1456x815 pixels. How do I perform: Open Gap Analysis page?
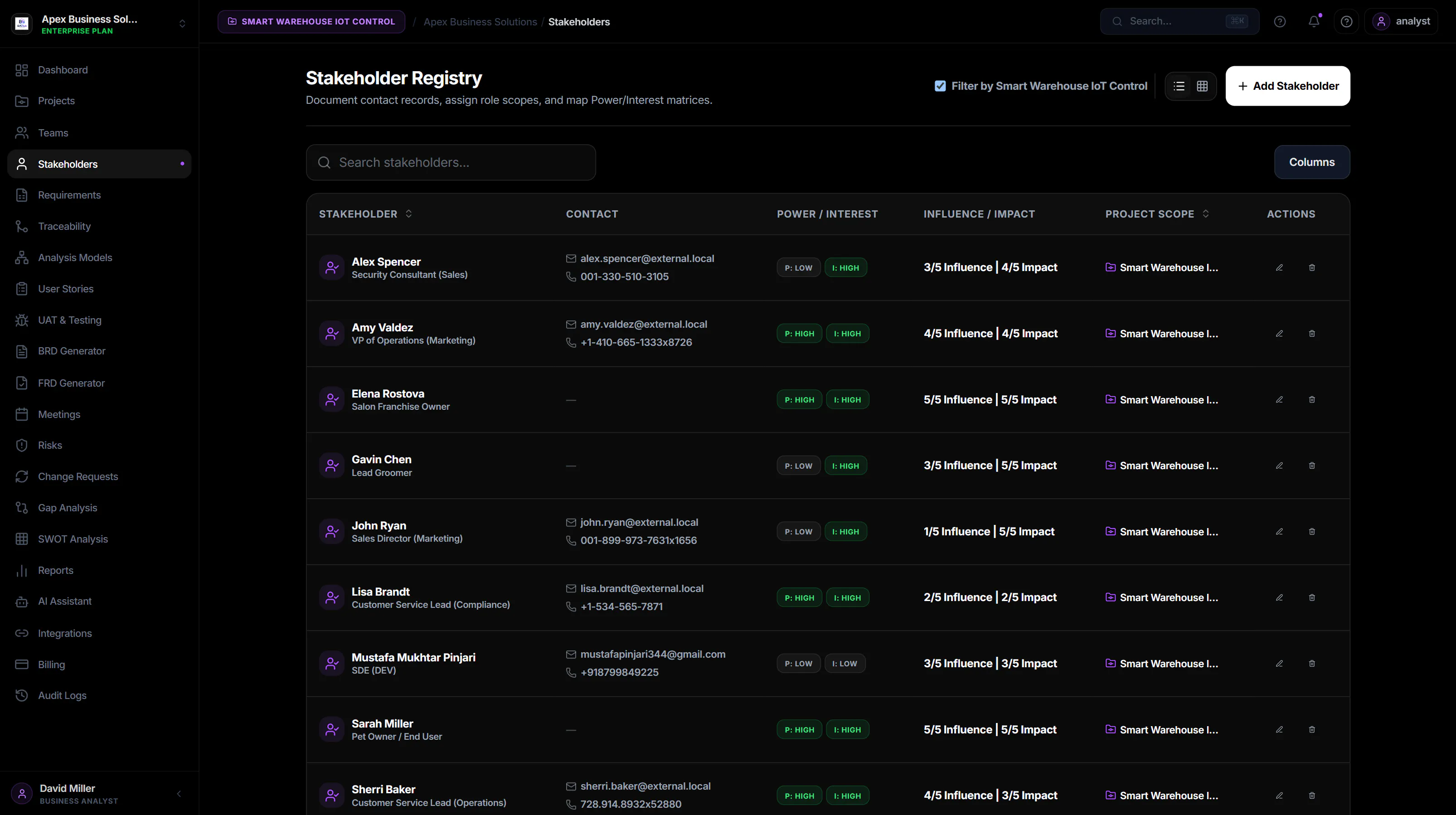point(99,508)
